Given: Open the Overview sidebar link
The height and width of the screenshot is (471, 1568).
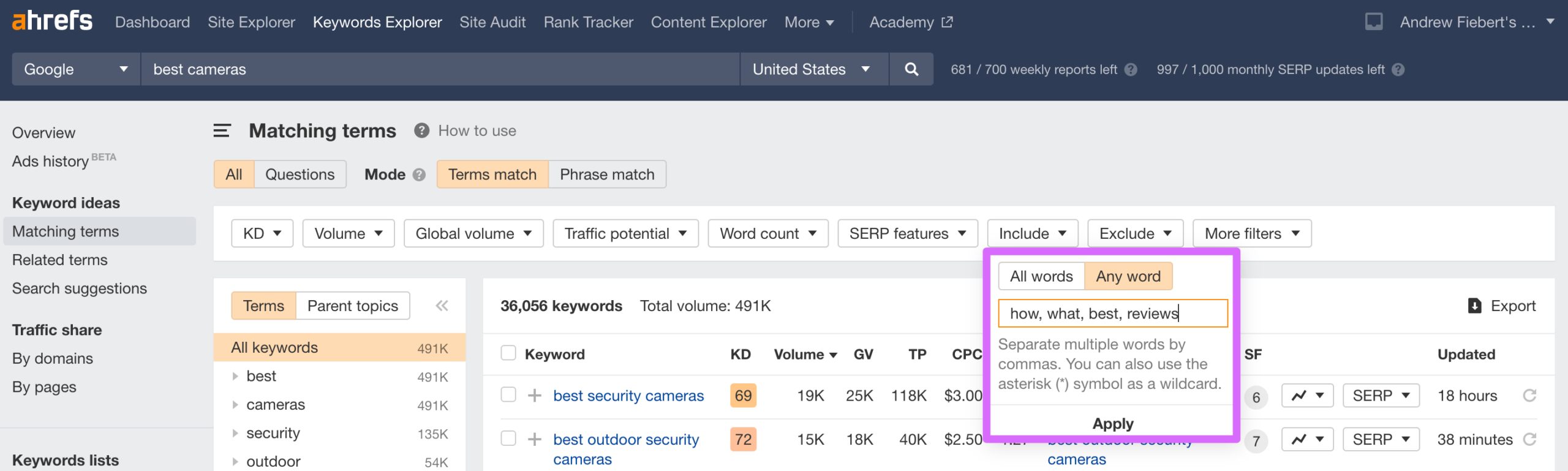Looking at the screenshot, I should click(43, 133).
